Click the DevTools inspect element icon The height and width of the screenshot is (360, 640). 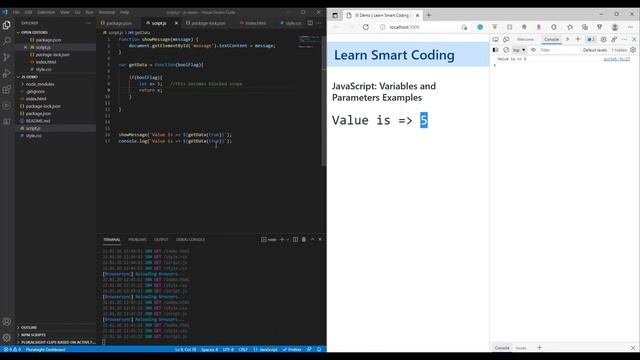tap(496, 40)
